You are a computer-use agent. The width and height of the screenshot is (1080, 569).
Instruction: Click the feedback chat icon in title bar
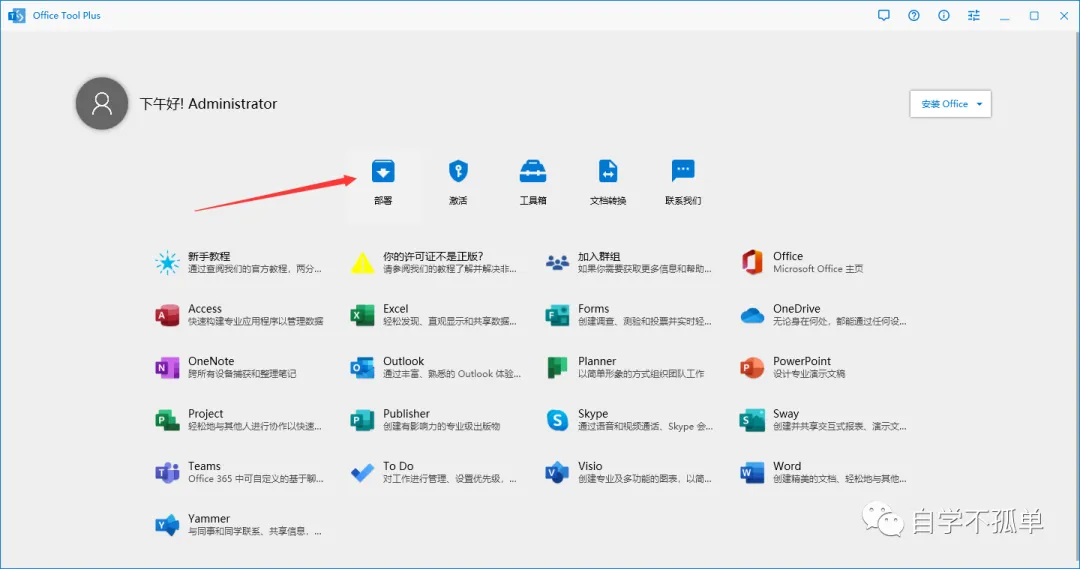(884, 15)
